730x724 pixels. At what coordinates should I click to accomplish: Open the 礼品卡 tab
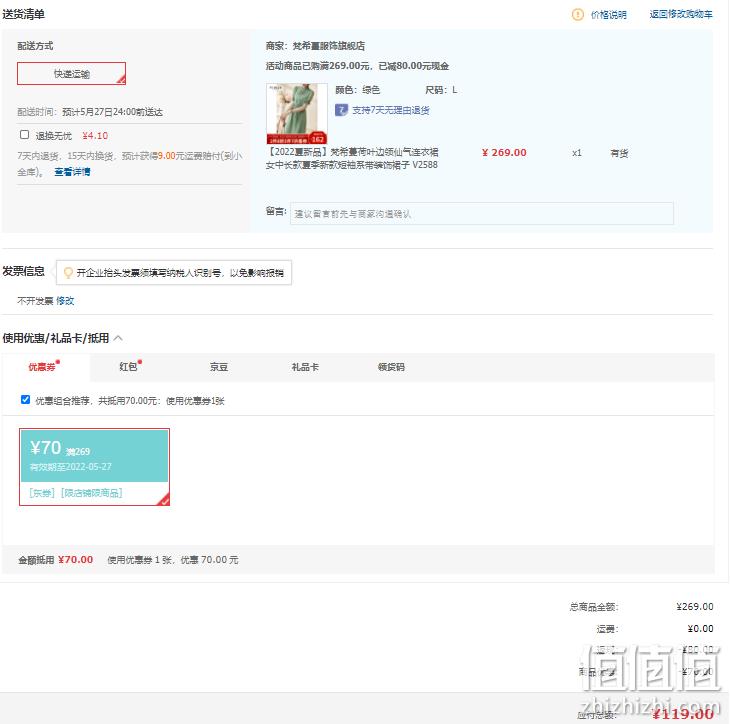[x=305, y=367]
